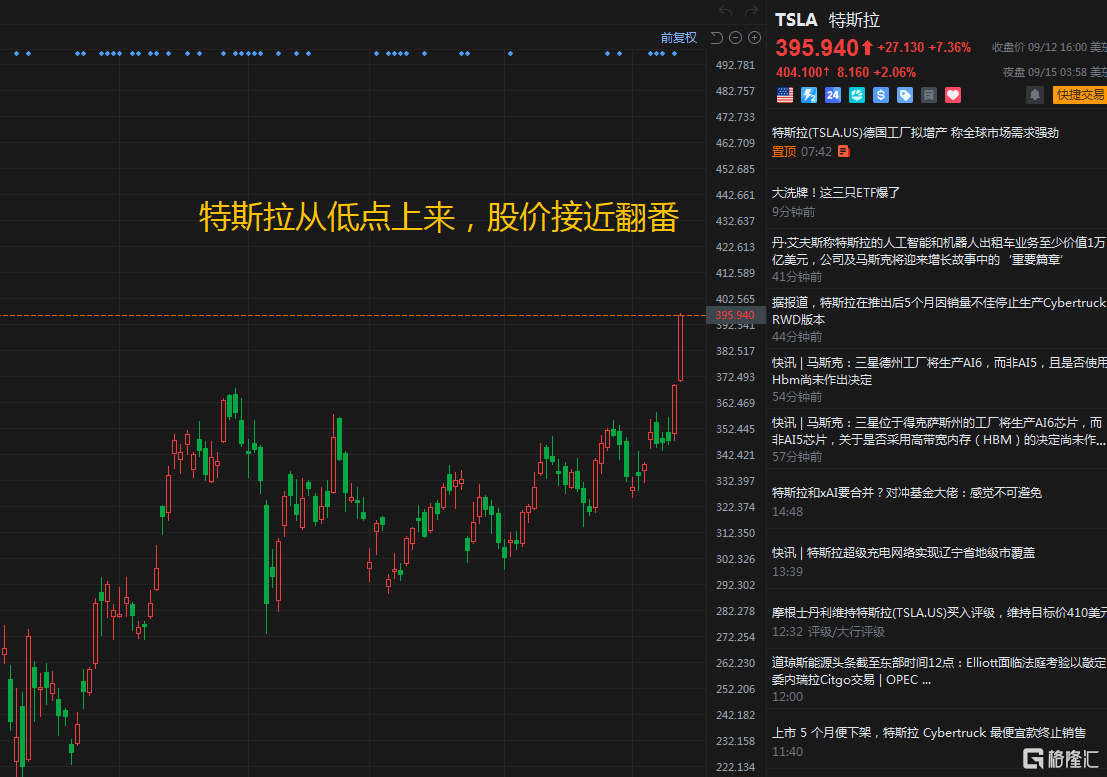Click the orange 395.940 price axis label
Screen dimensions: 1107x777
point(735,315)
